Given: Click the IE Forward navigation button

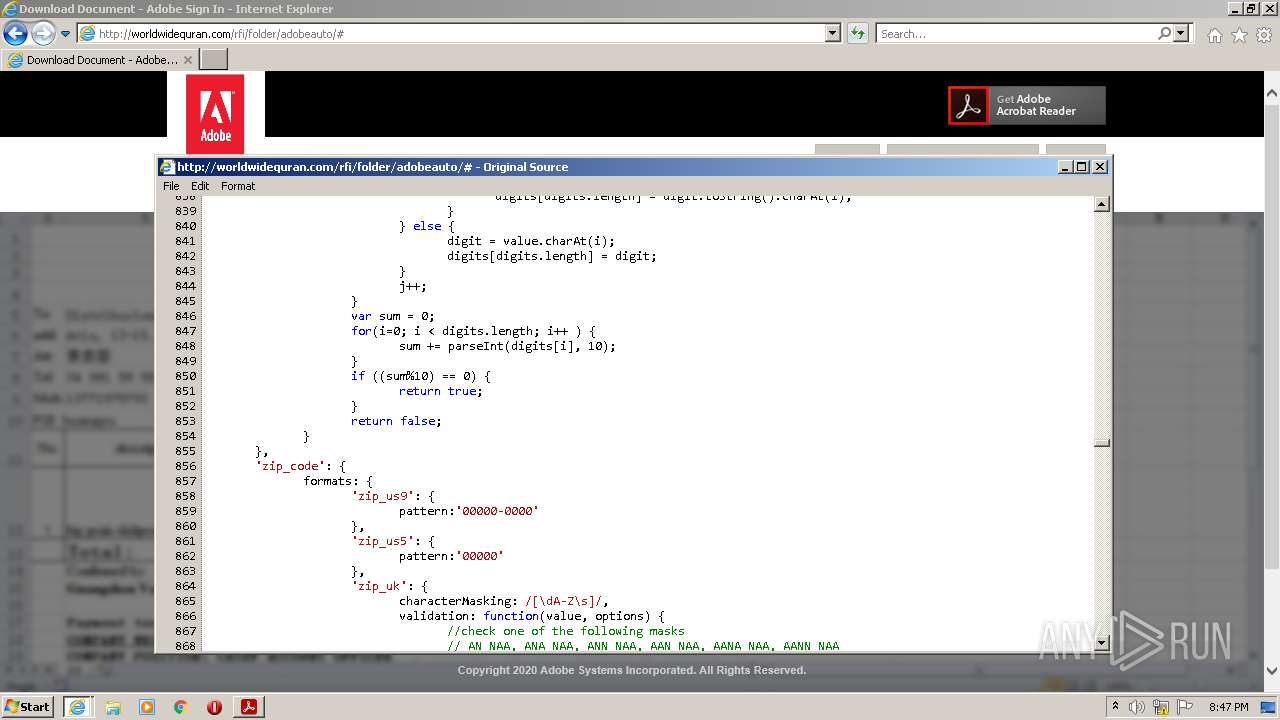Looking at the screenshot, I should tap(43, 33).
